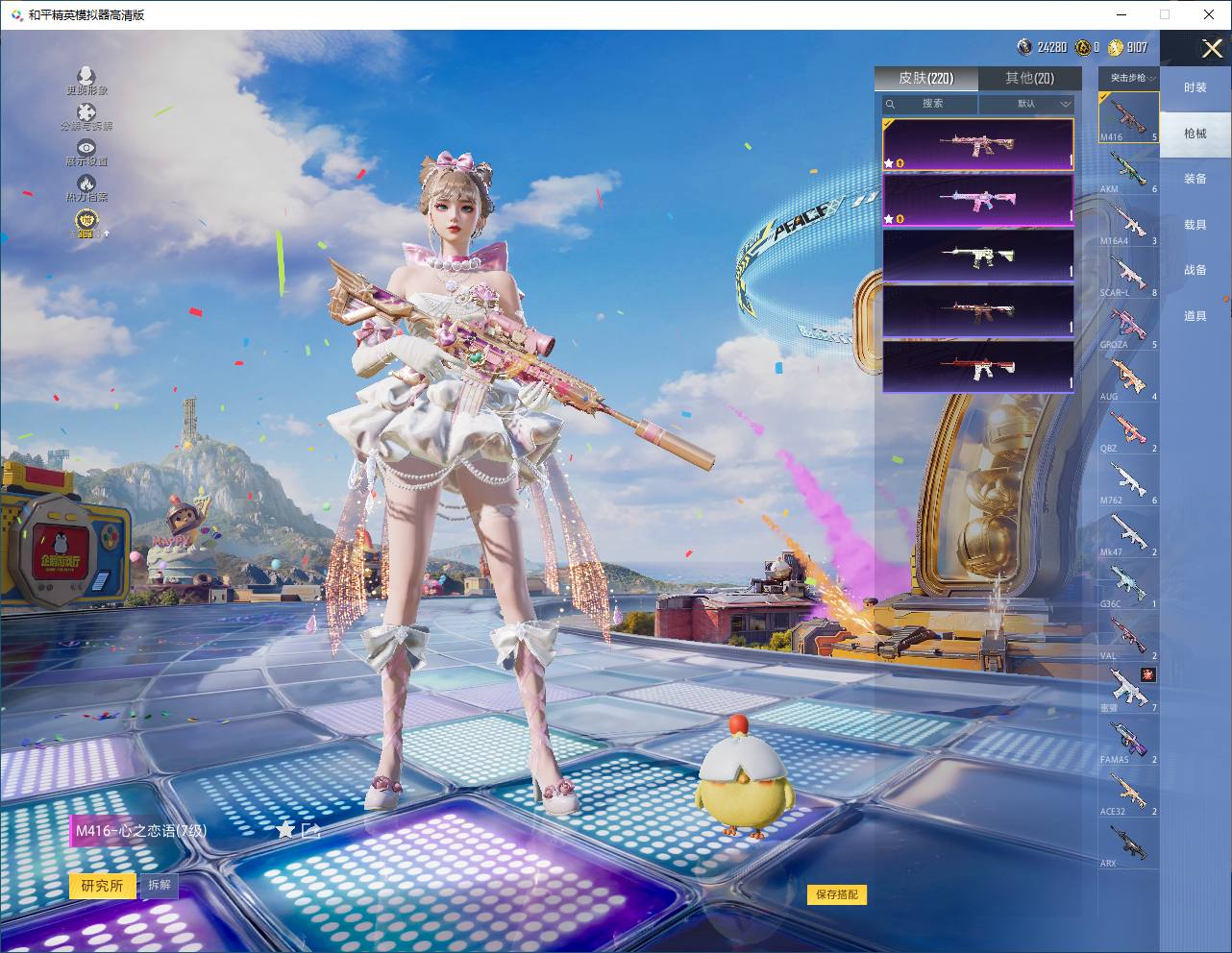This screenshot has width=1232, height=953.
Task: Switch to the 其他(20) tab
Action: click(1029, 78)
